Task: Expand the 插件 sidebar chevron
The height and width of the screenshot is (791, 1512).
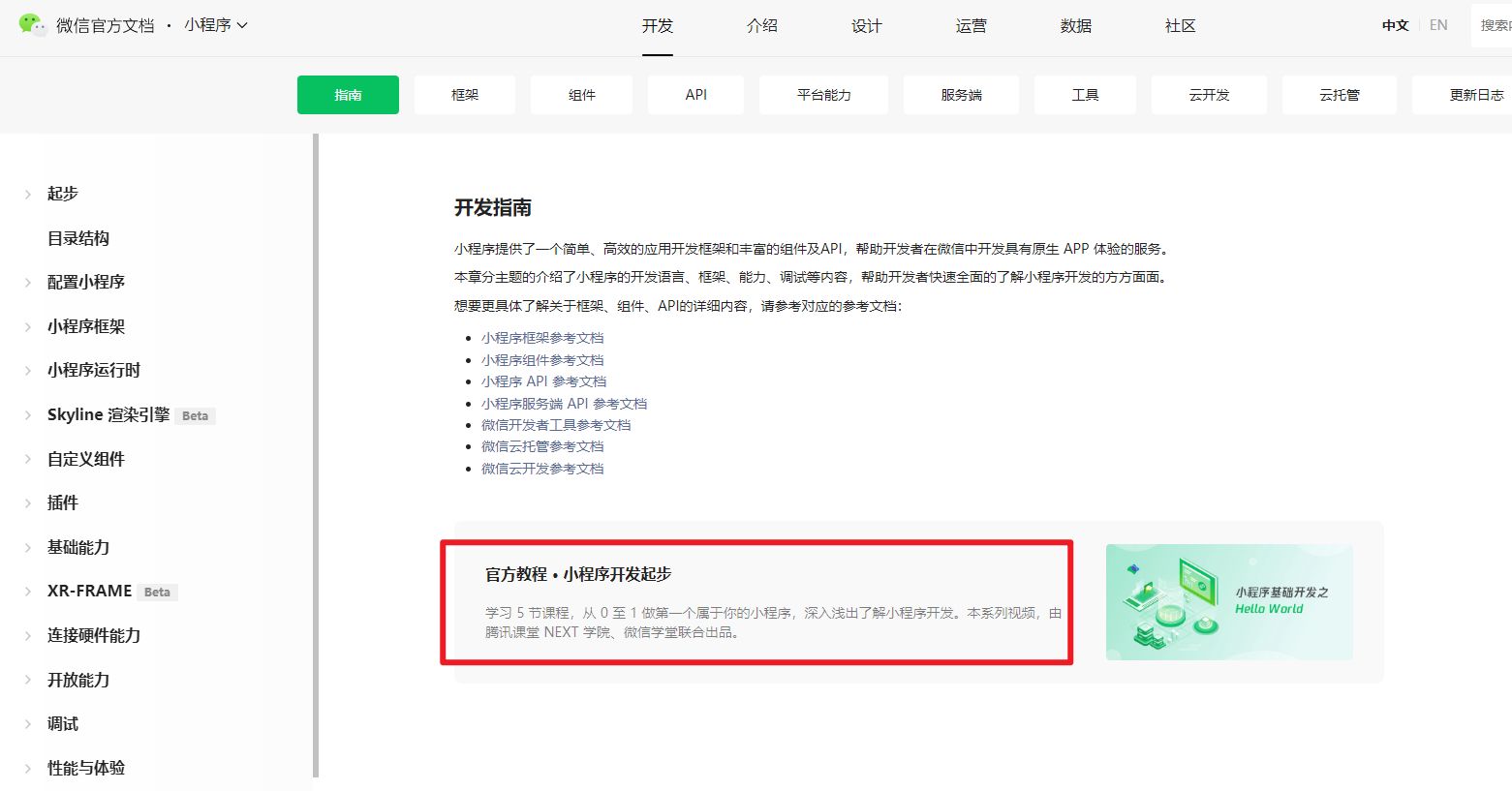Action: 28,503
